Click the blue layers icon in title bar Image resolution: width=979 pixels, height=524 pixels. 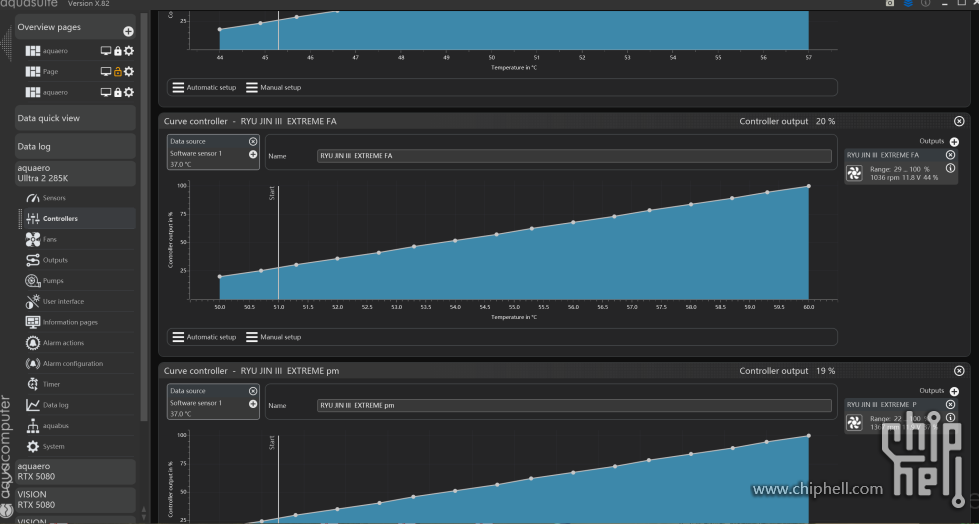[908, 3]
